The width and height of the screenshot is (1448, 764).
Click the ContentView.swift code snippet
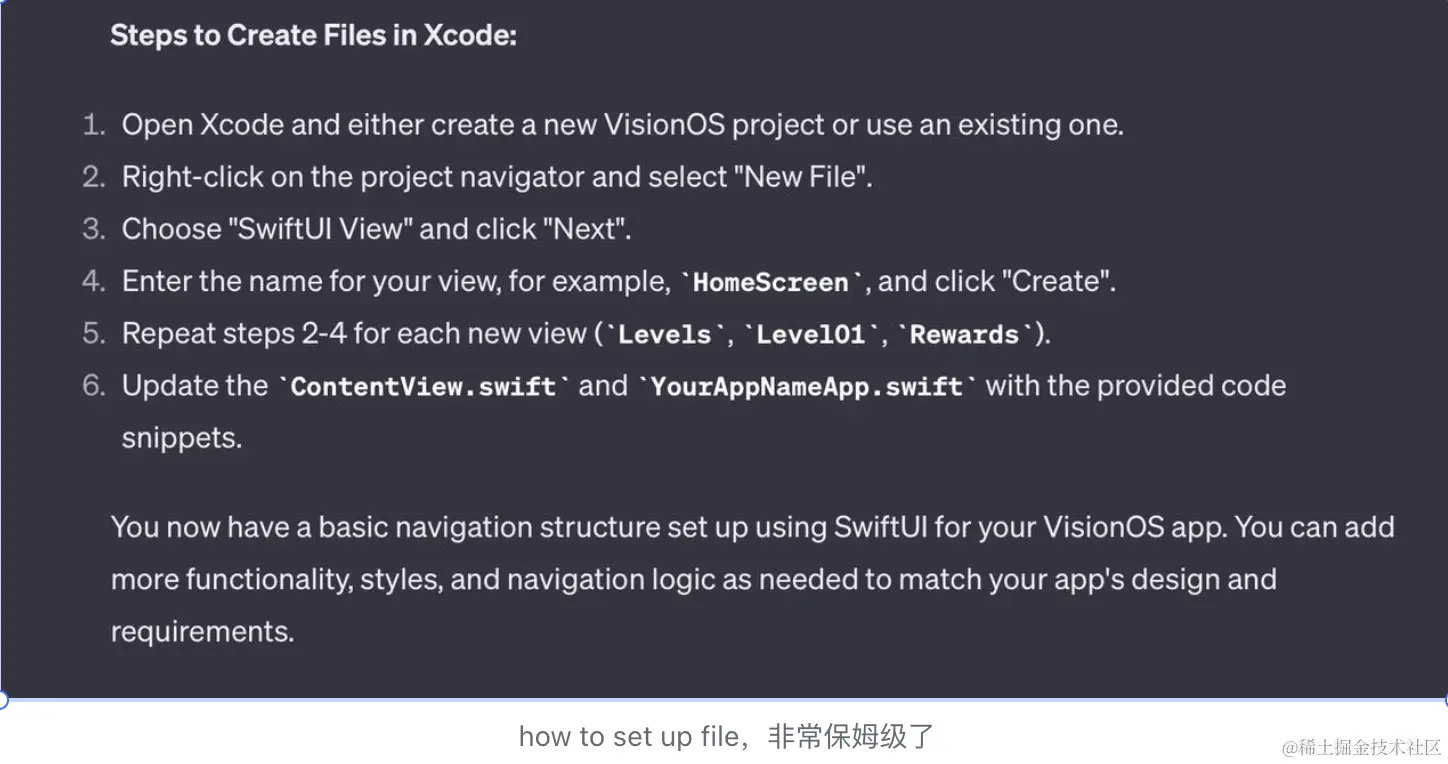[424, 387]
